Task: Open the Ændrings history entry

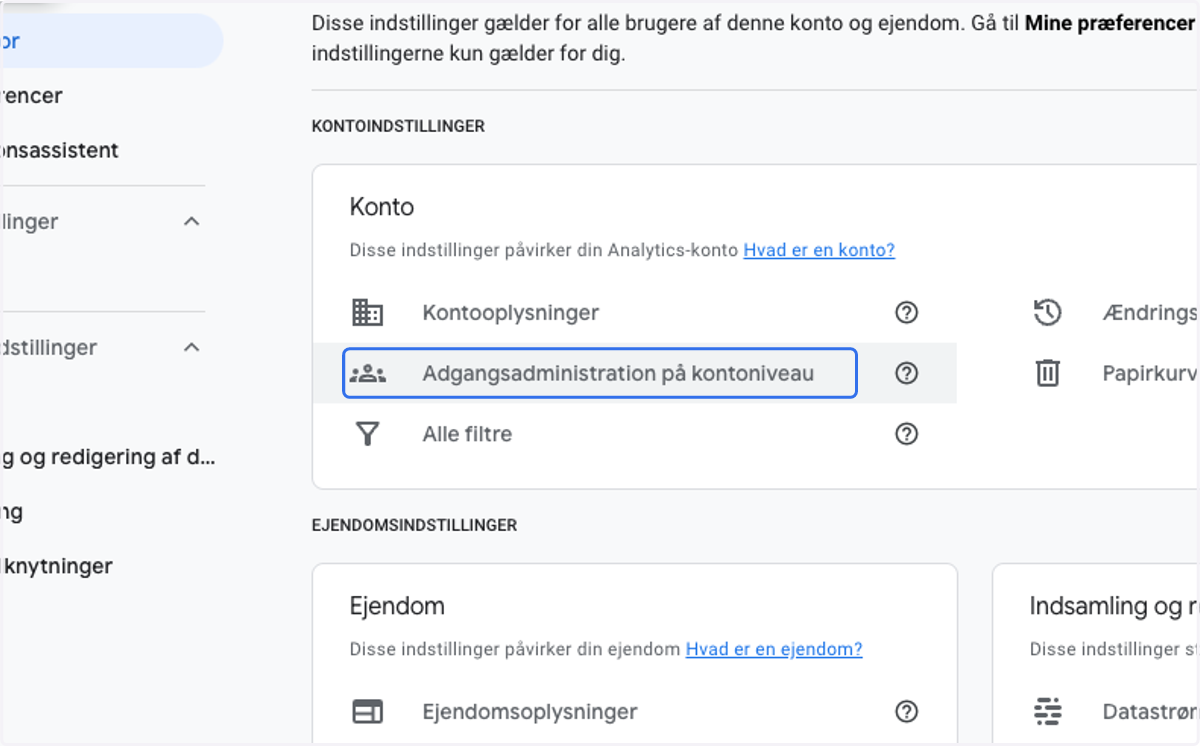Action: point(1149,313)
